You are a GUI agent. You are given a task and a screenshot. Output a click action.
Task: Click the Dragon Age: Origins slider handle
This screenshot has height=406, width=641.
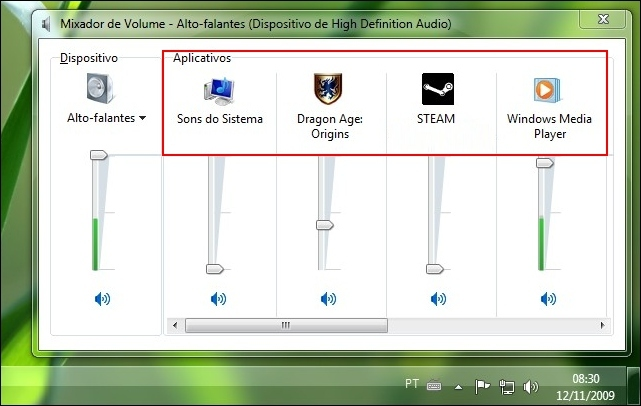pyautogui.click(x=325, y=225)
